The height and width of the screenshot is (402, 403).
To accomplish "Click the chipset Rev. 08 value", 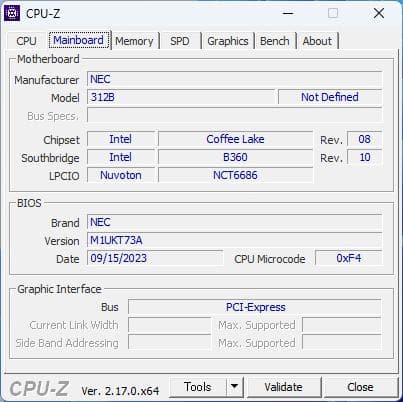I will [364, 139].
